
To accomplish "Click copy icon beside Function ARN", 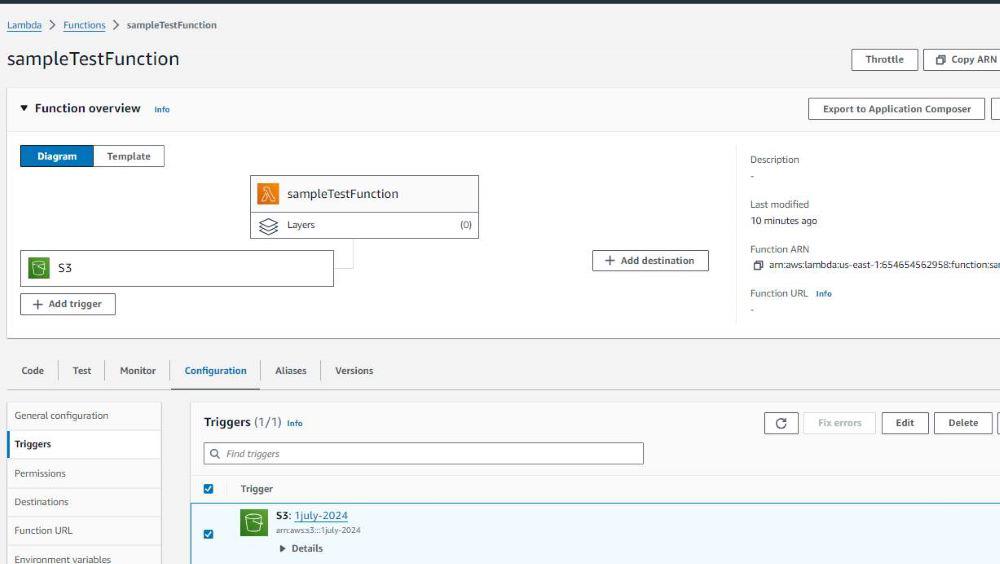I will (758, 265).
